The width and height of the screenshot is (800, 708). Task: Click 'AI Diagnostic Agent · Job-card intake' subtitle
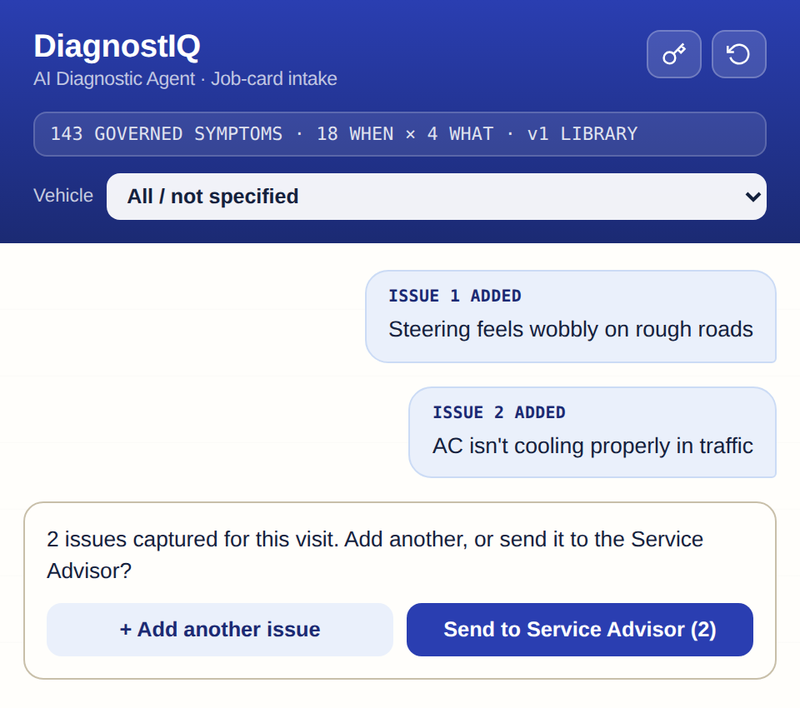click(x=185, y=79)
